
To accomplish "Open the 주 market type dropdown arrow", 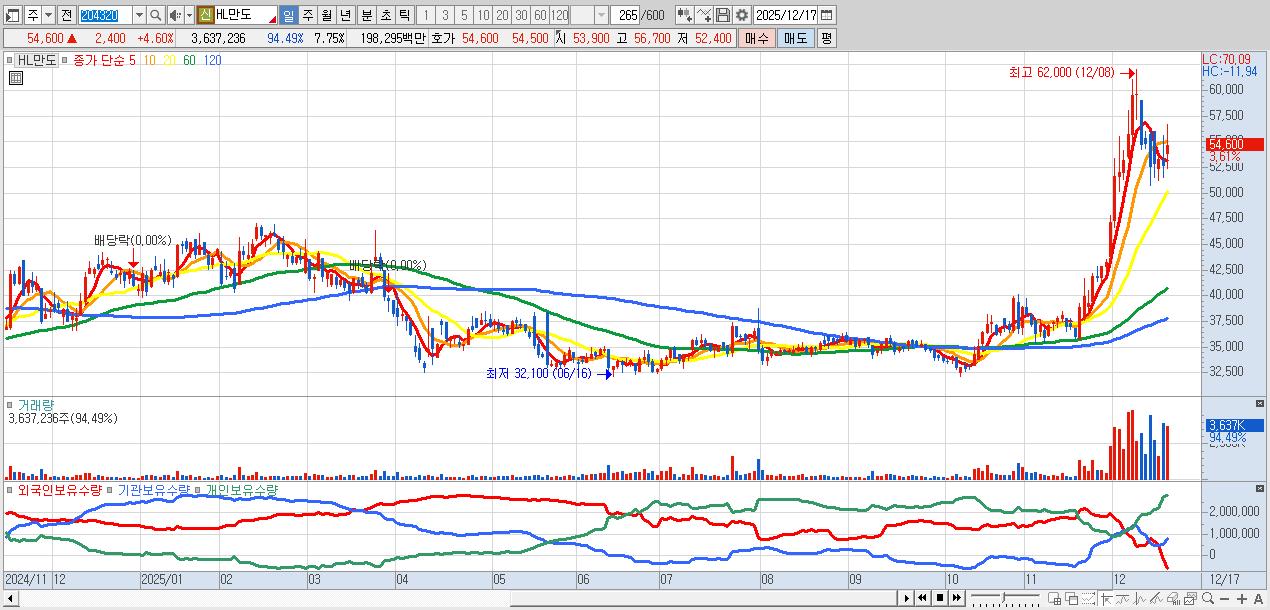I will pyautogui.click(x=48, y=15).
